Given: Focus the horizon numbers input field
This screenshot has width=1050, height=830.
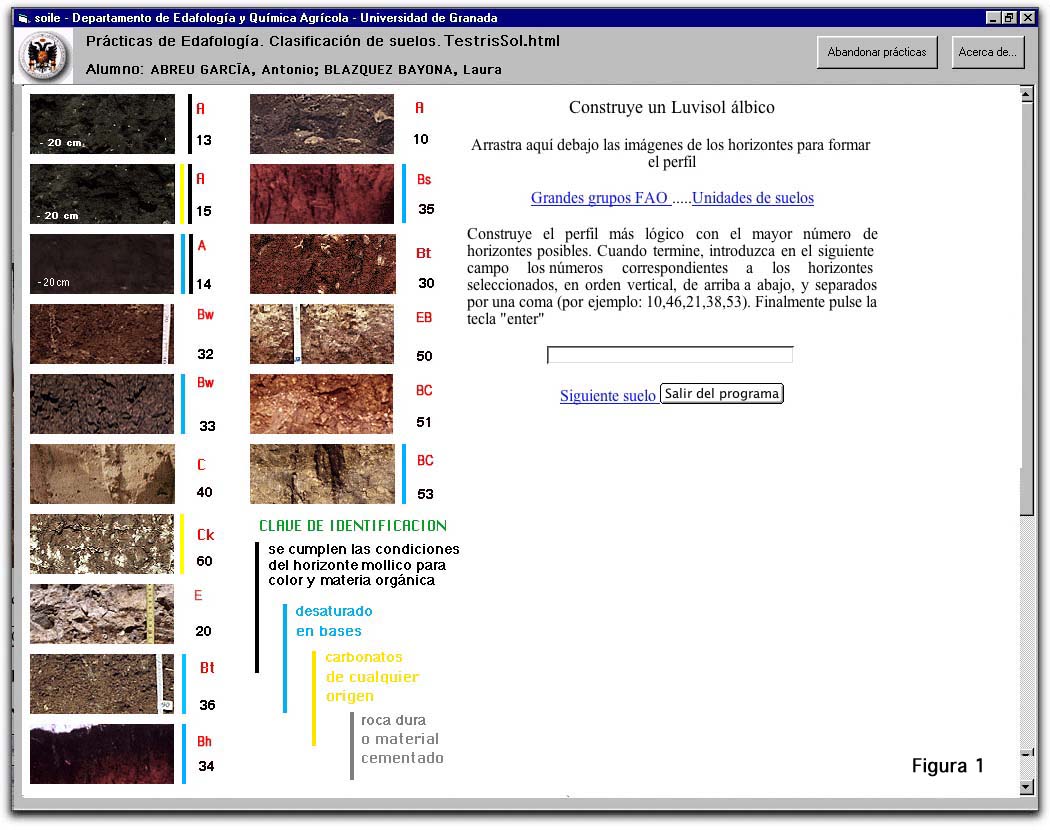Looking at the screenshot, I should [x=670, y=354].
